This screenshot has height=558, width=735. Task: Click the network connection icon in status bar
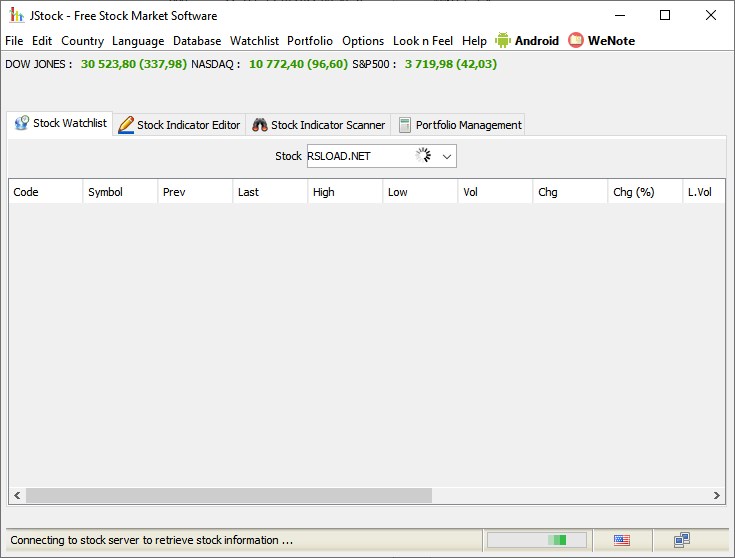tap(682, 540)
